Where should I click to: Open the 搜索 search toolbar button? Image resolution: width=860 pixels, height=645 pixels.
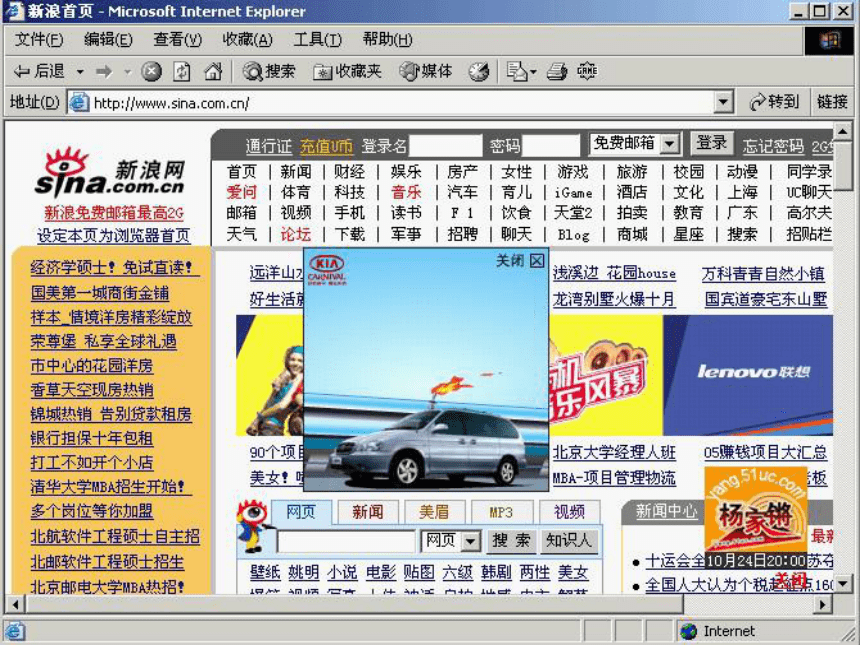pos(269,71)
